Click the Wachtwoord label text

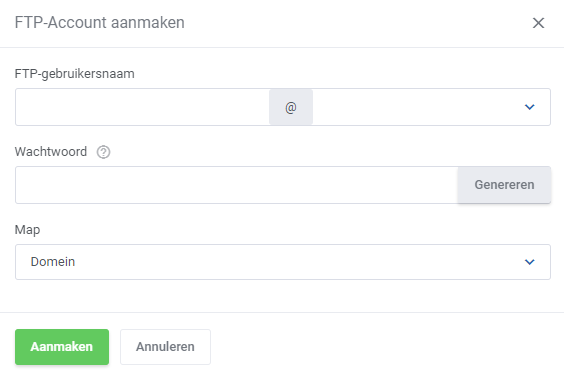[51, 152]
